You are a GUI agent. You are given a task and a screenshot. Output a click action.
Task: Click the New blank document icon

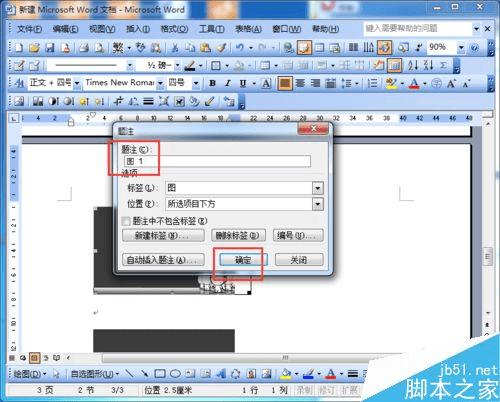(19, 48)
